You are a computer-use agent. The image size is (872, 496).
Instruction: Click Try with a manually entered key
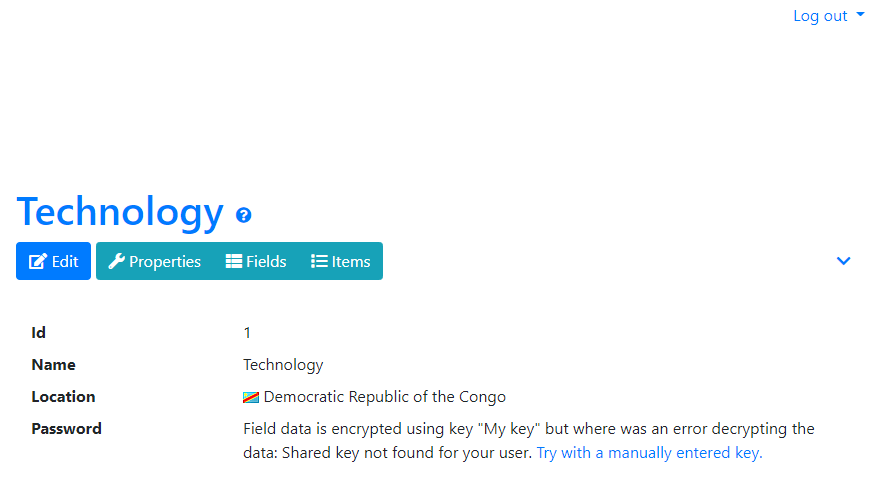click(x=649, y=453)
